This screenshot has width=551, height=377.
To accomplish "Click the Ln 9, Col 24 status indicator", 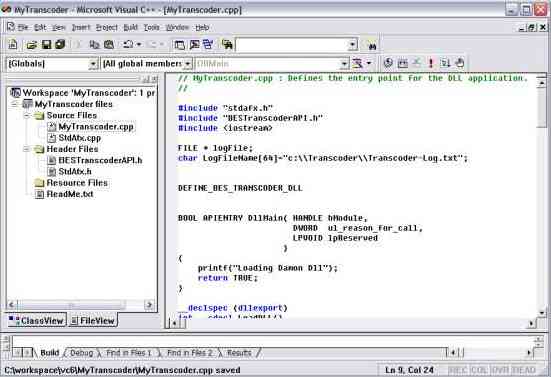I will (x=409, y=370).
